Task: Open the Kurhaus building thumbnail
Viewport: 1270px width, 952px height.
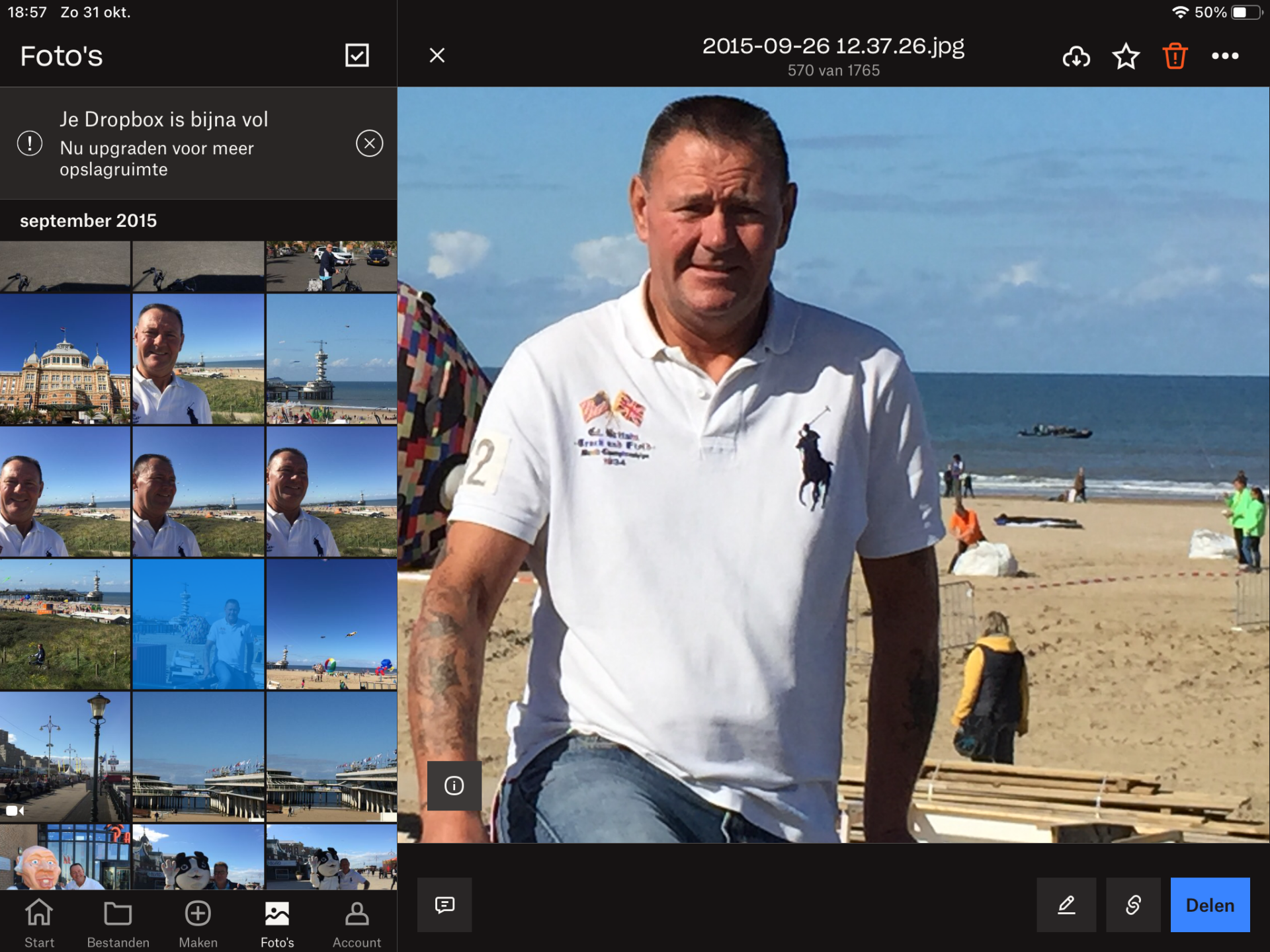Action: tap(65, 358)
